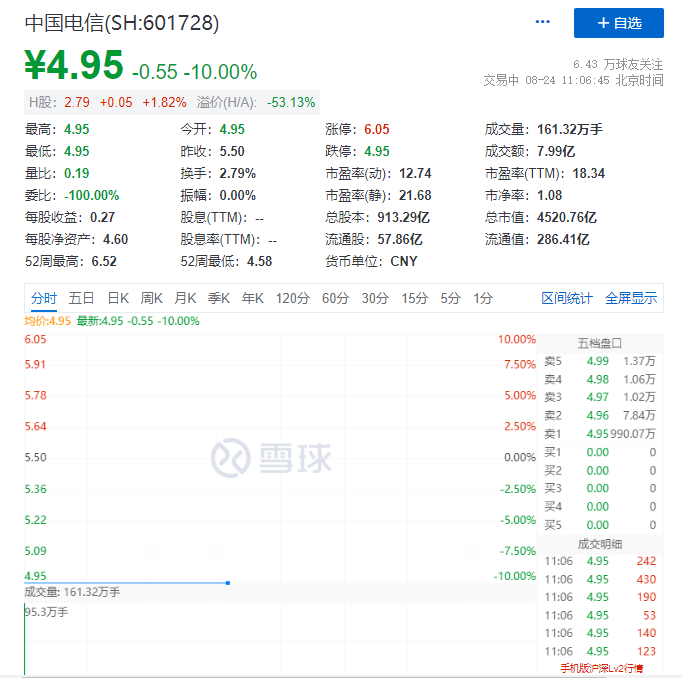Select the 卖4 4.98 order row
This screenshot has width=683, height=678.
(x=600, y=380)
